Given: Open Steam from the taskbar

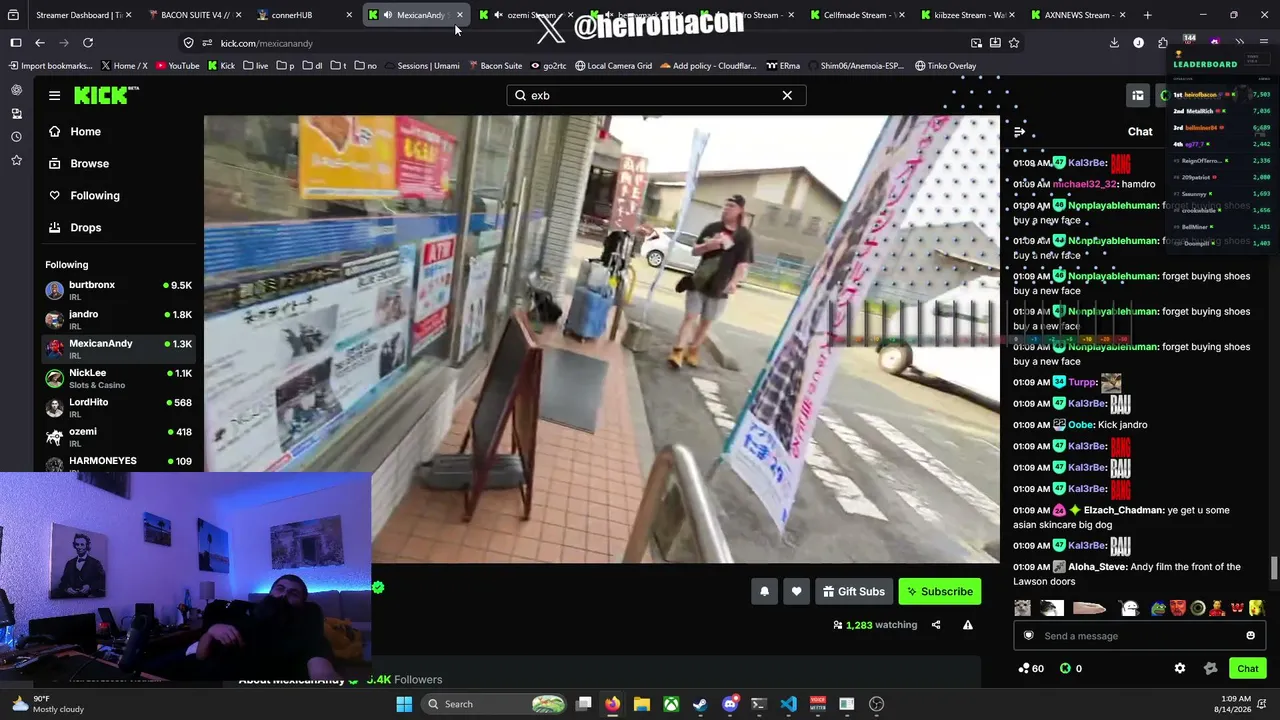Looking at the screenshot, I should 700,704.
